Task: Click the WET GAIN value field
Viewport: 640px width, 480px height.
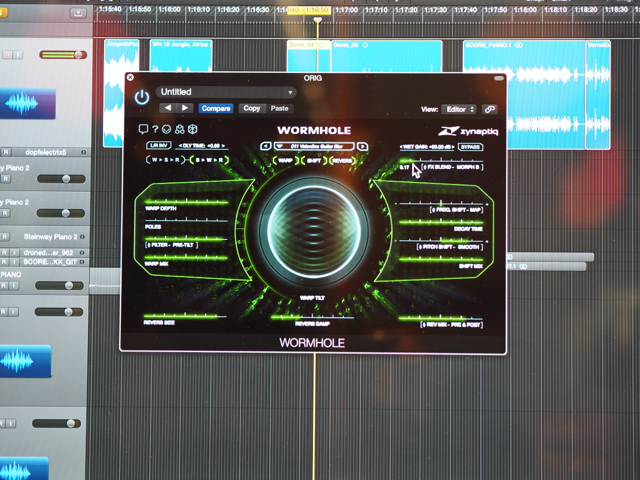Action: click(427, 147)
